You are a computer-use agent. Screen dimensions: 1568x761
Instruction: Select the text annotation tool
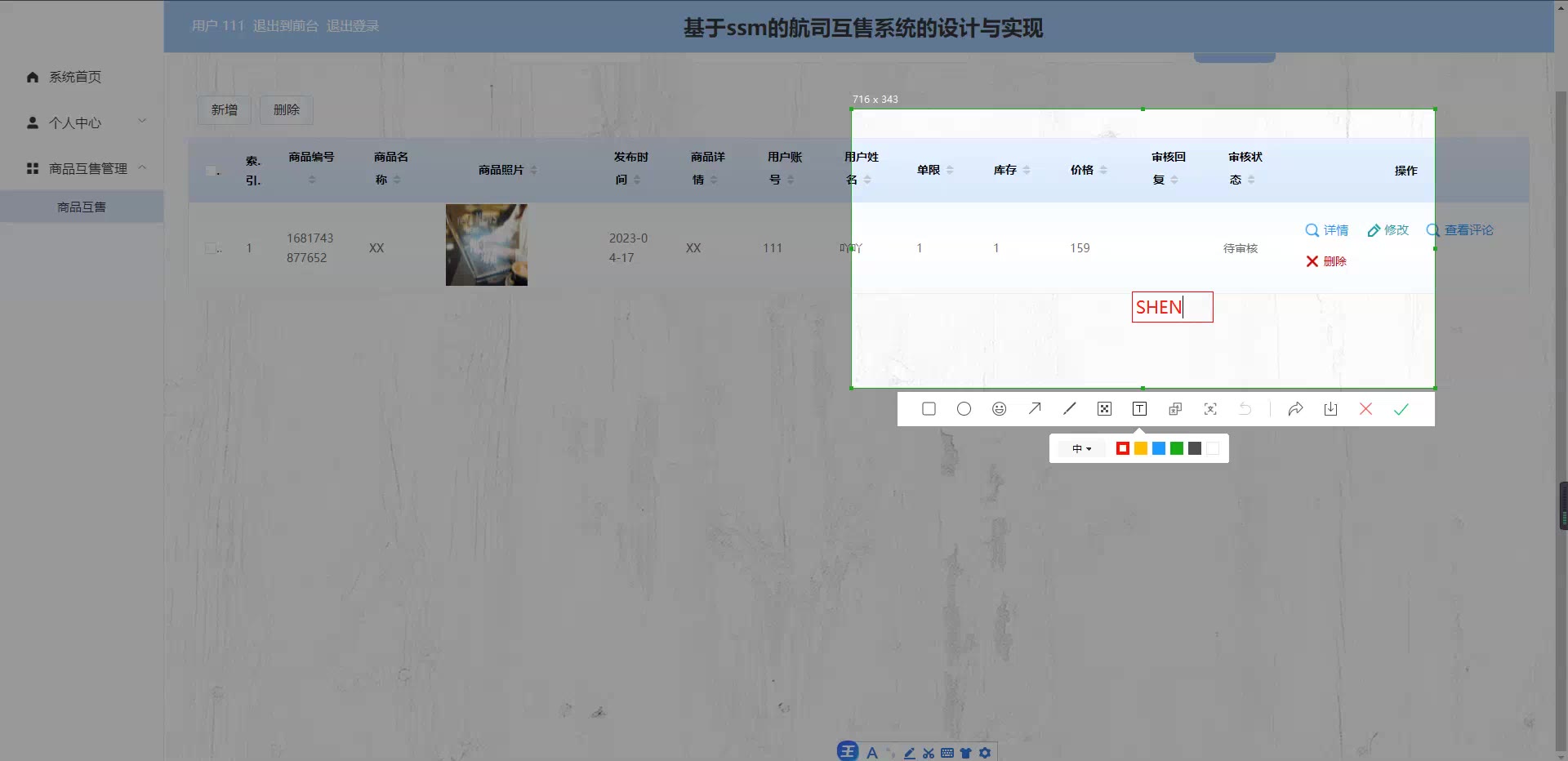[x=1139, y=409]
